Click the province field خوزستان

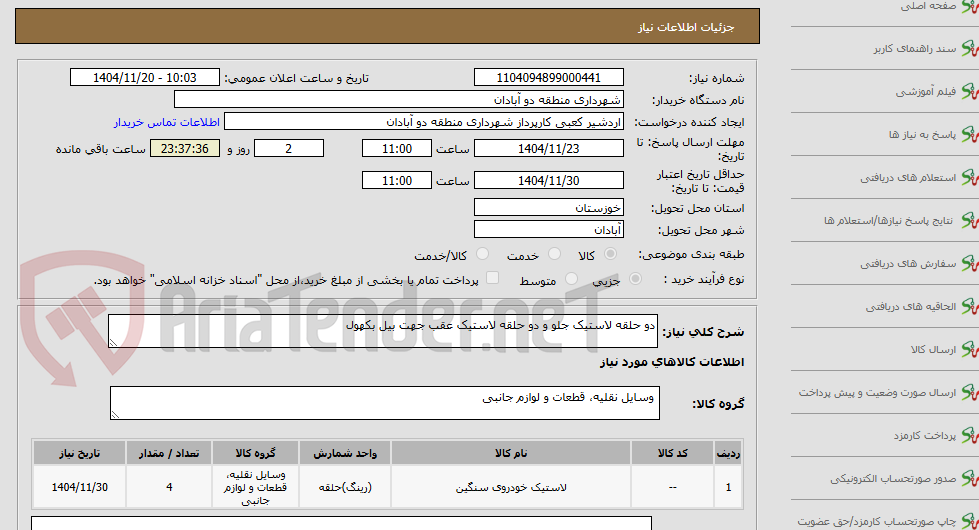pos(549,207)
